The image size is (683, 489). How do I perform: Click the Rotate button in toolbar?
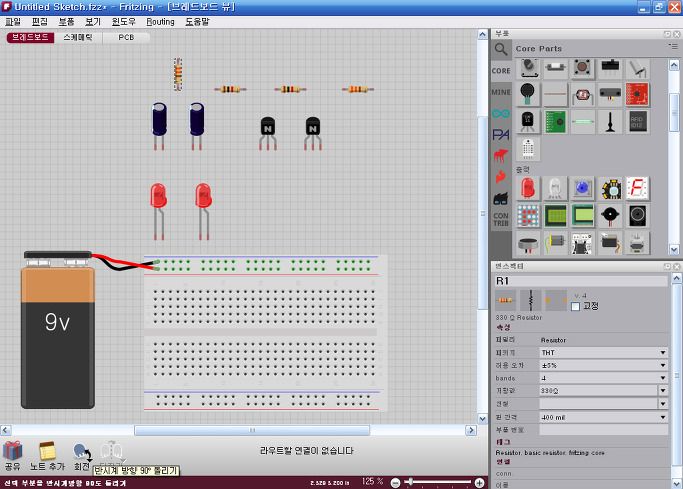coord(82,456)
